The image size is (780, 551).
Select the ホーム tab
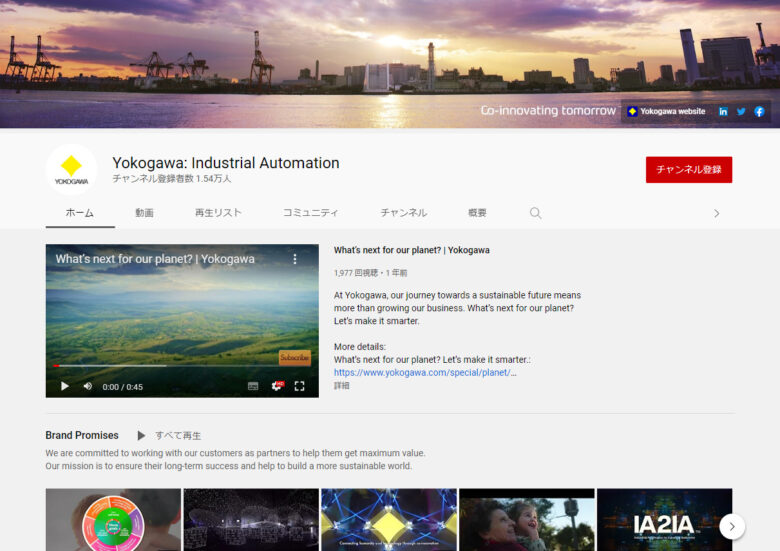click(80, 213)
